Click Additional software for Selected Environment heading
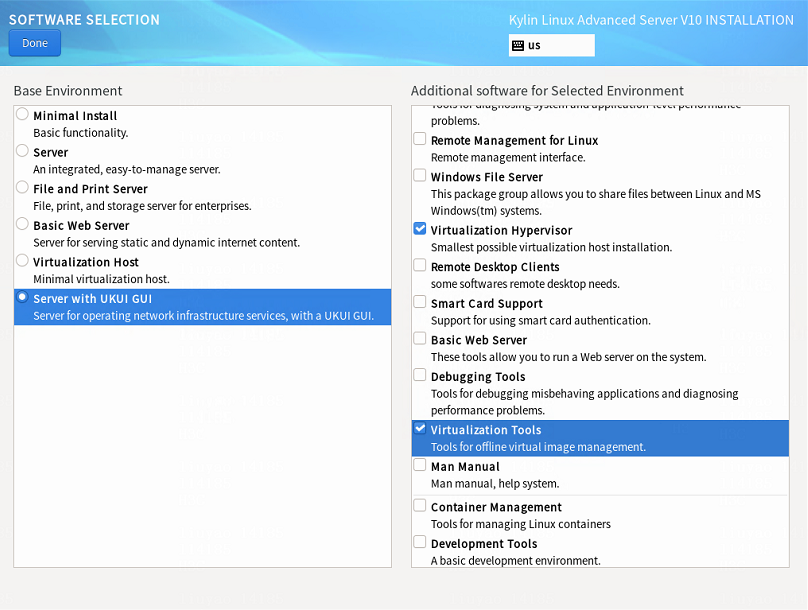This screenshot has height=610, width=808. (x=547, y=91)
